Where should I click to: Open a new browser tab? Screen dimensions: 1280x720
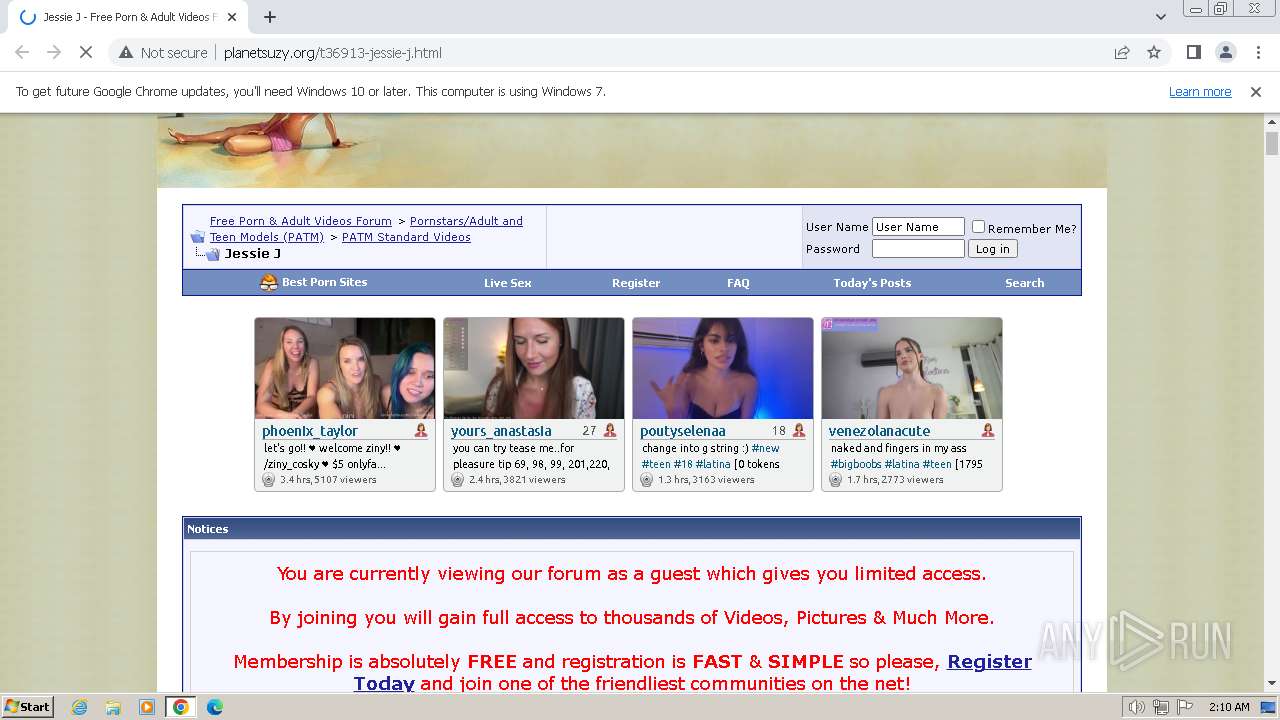coord(270,17)
